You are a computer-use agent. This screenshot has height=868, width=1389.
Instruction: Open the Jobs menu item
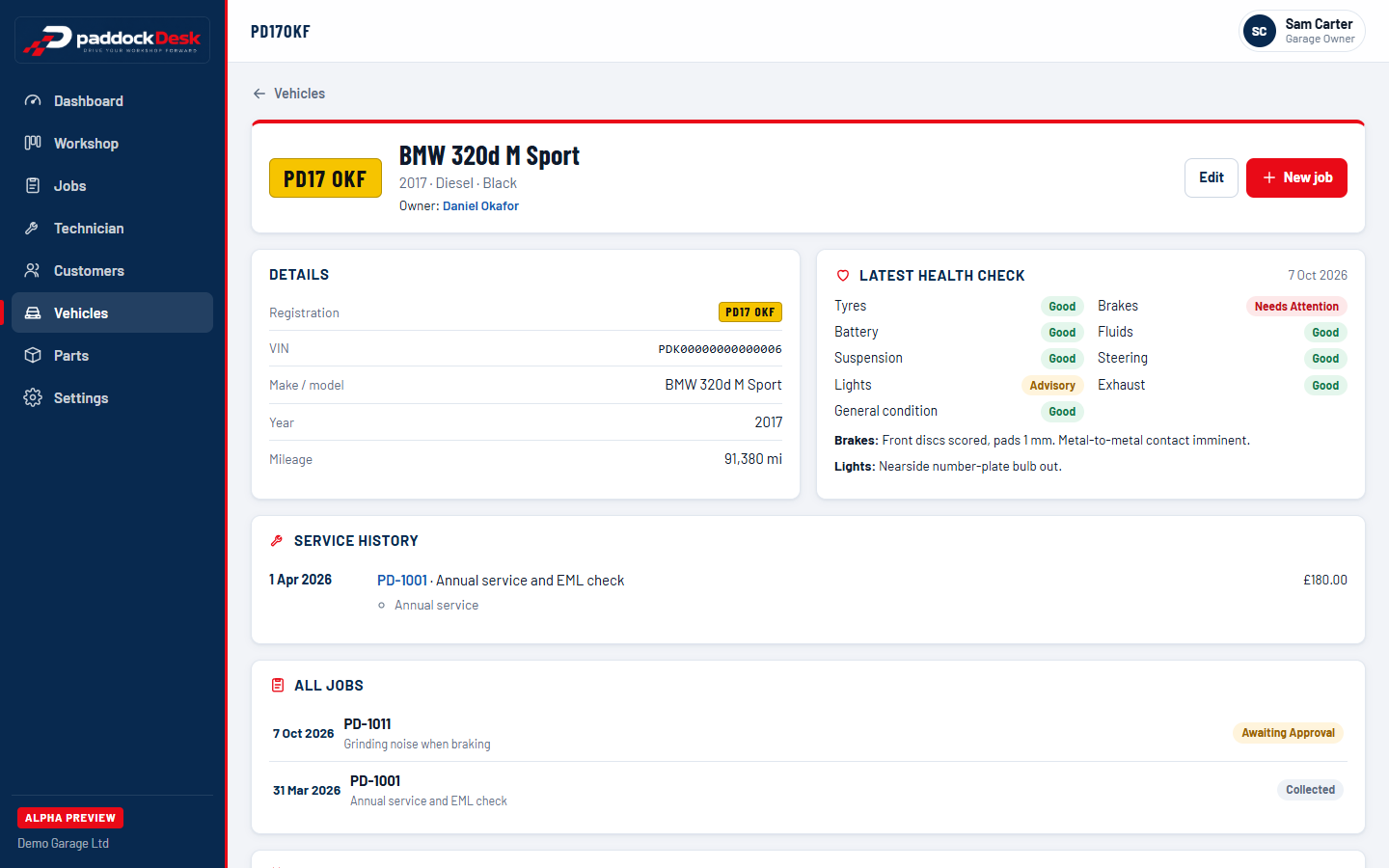click(x=112, y=186)
